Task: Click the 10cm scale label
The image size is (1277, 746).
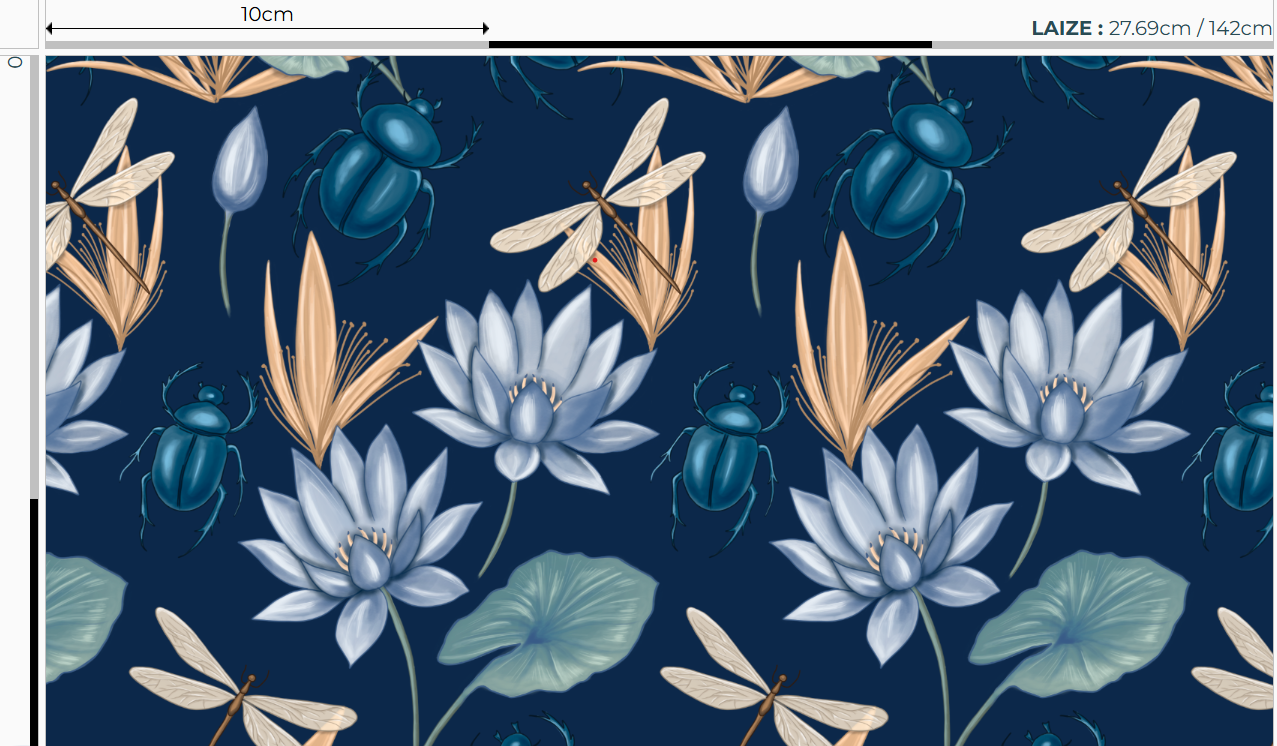Action: (267, 14)
